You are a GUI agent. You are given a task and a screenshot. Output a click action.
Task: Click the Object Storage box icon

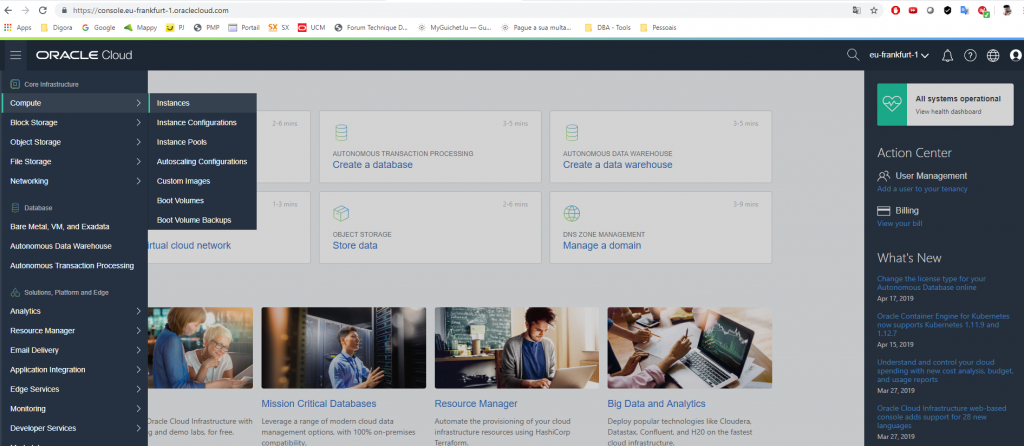pos(341,214)
